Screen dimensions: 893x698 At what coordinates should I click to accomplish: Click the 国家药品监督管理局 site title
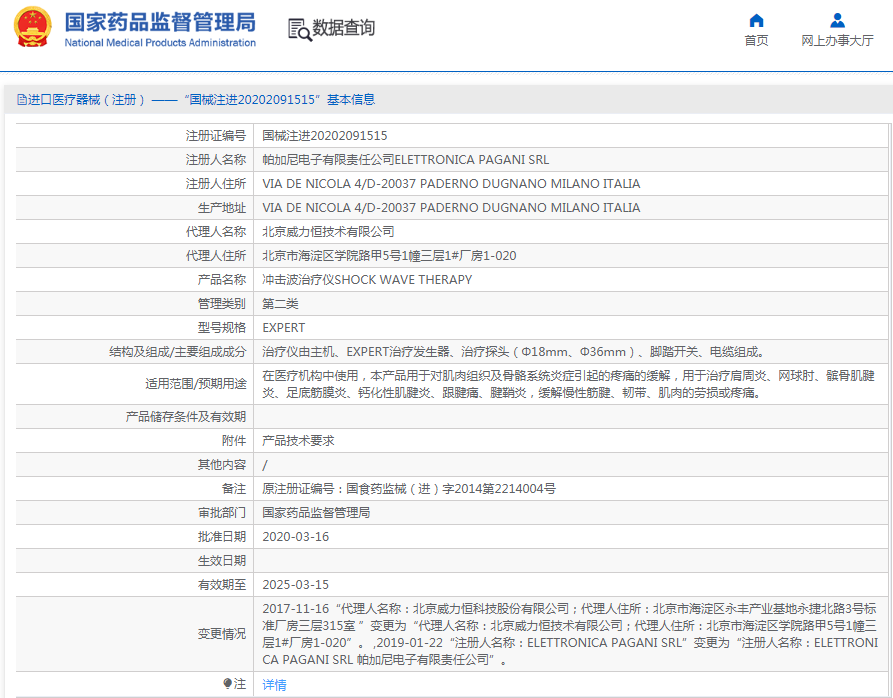[159, 22]
